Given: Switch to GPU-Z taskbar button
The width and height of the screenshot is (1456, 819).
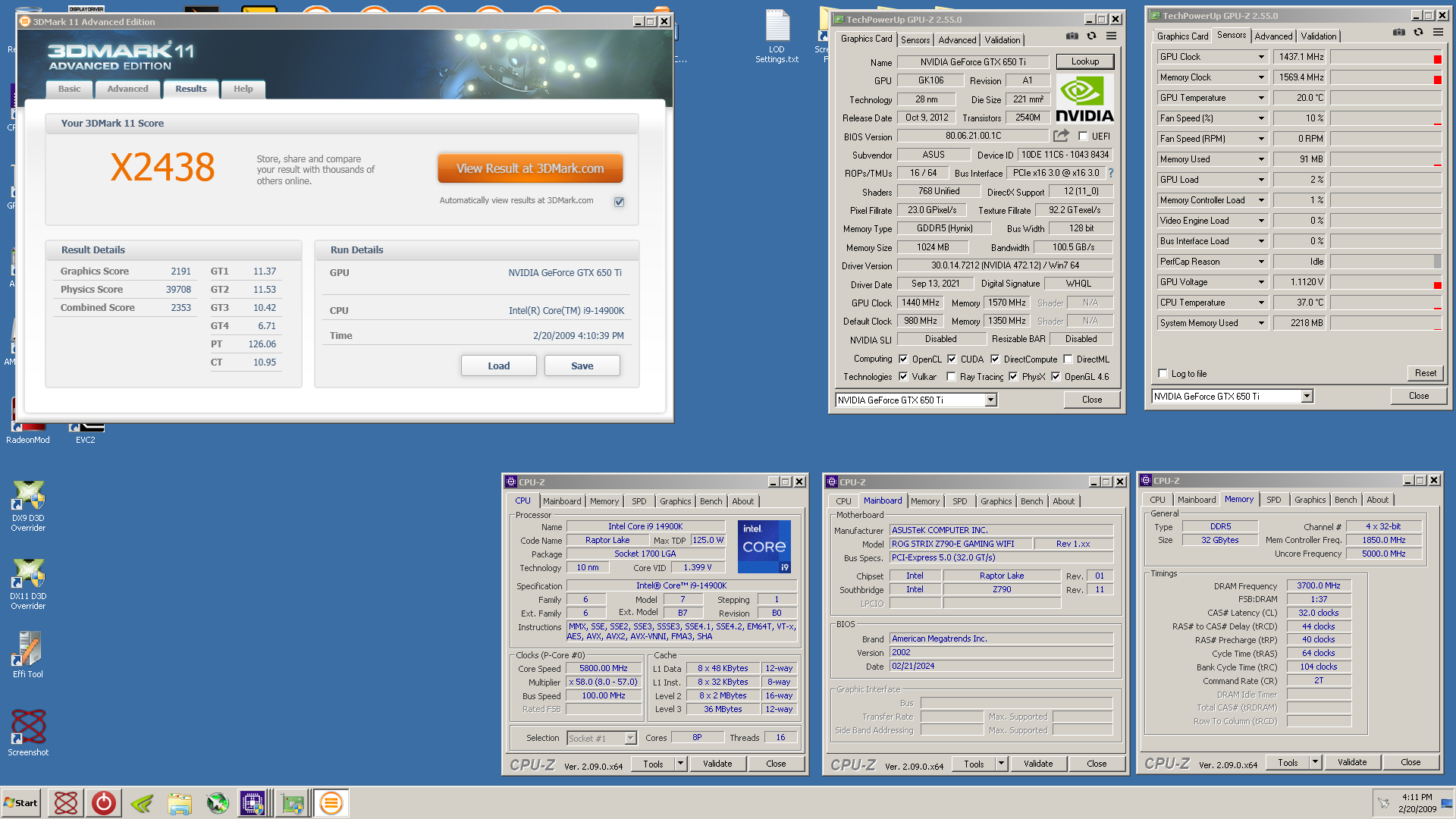Looking at the screenshot, I should [x=292, y=803].
